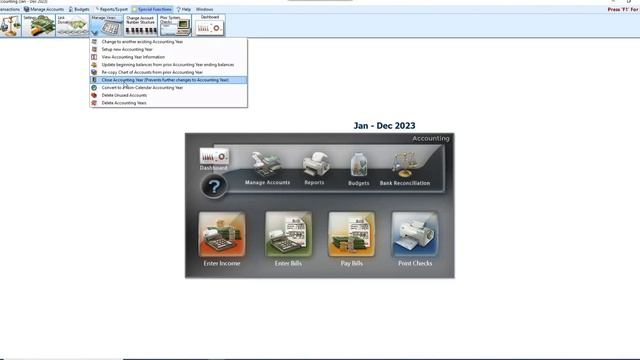
Task: Open the Special Functions menu
Action: [152, 9]
